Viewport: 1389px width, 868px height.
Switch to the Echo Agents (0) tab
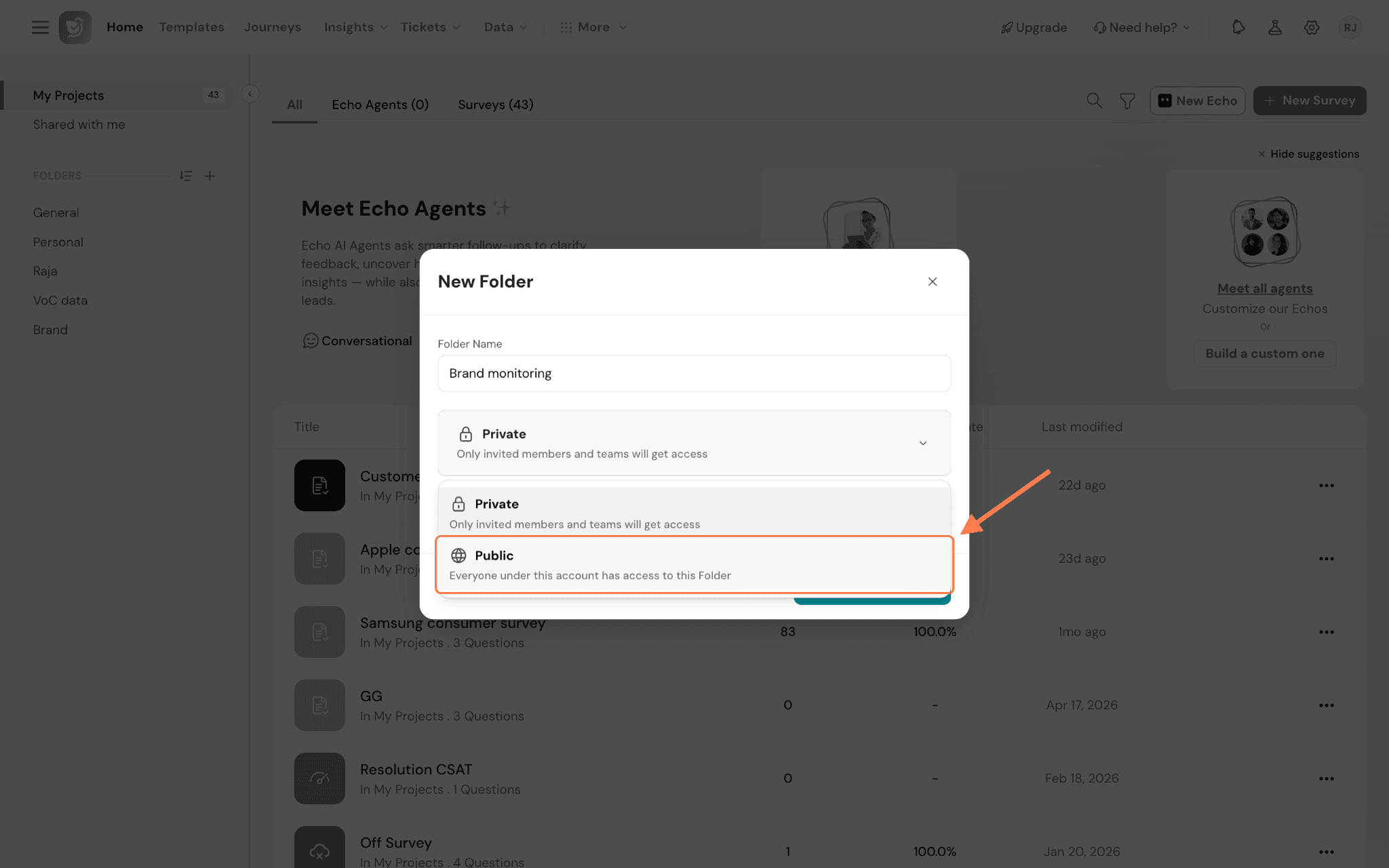[x=380, y=104]
